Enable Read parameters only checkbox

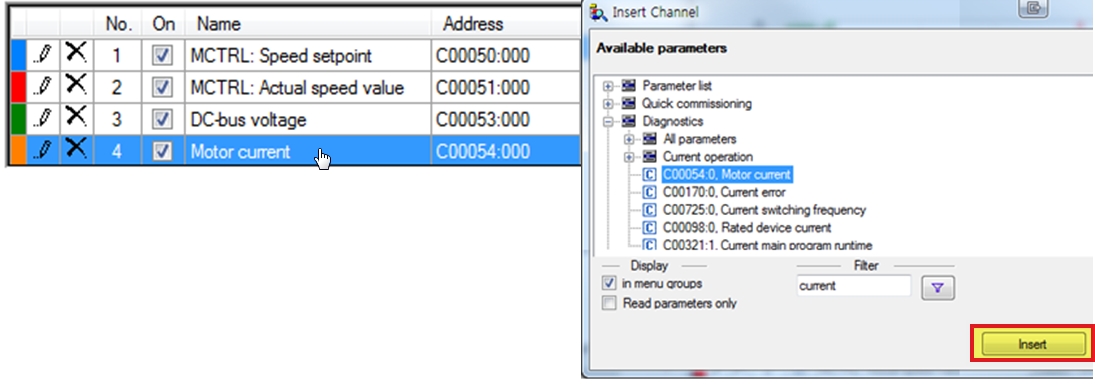(610, 303)
